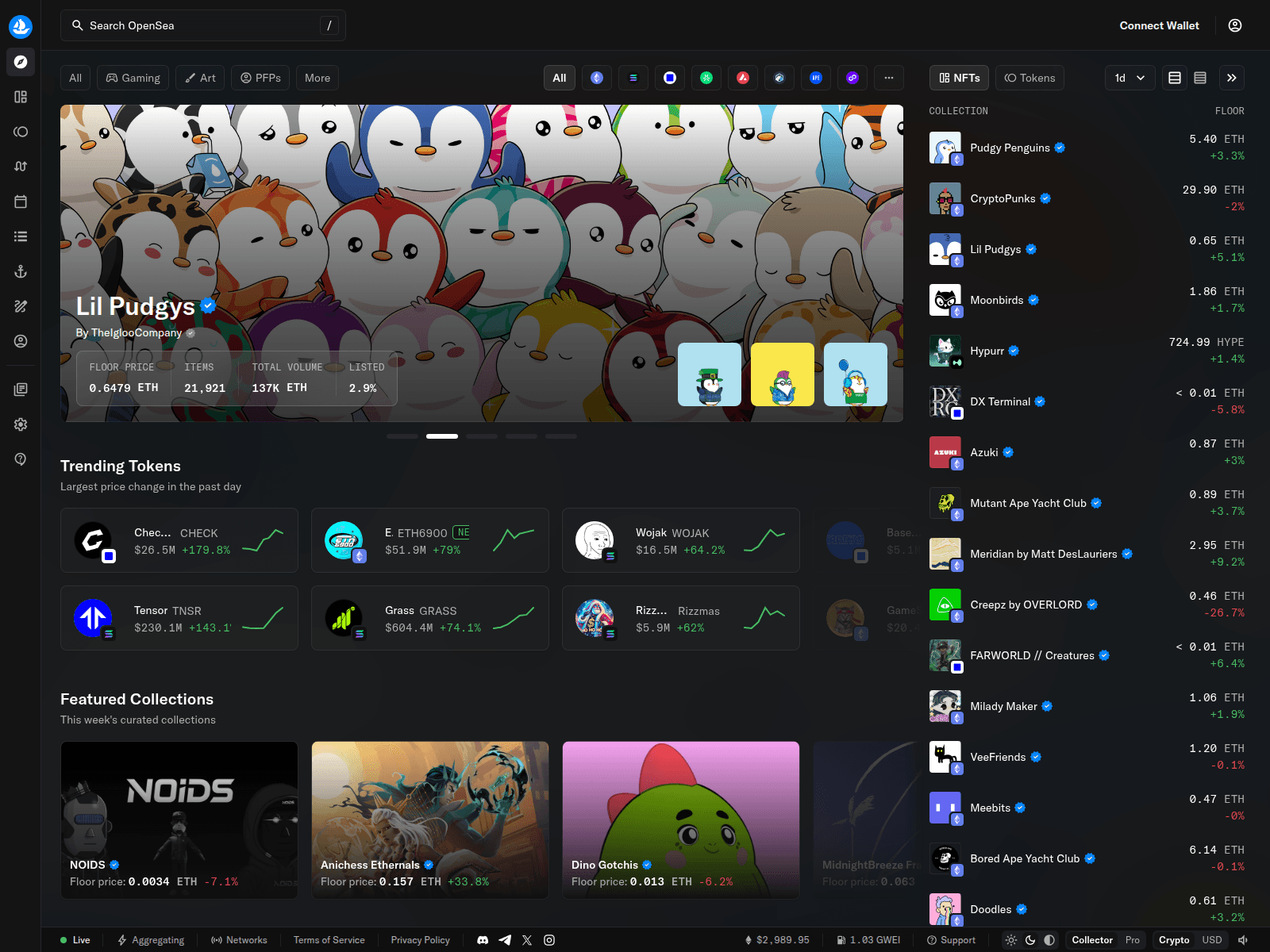Image resolution: width=1270 pixels, height=952 pixels.
Task: Open Terms of Service link
Action: coord(329,940)
